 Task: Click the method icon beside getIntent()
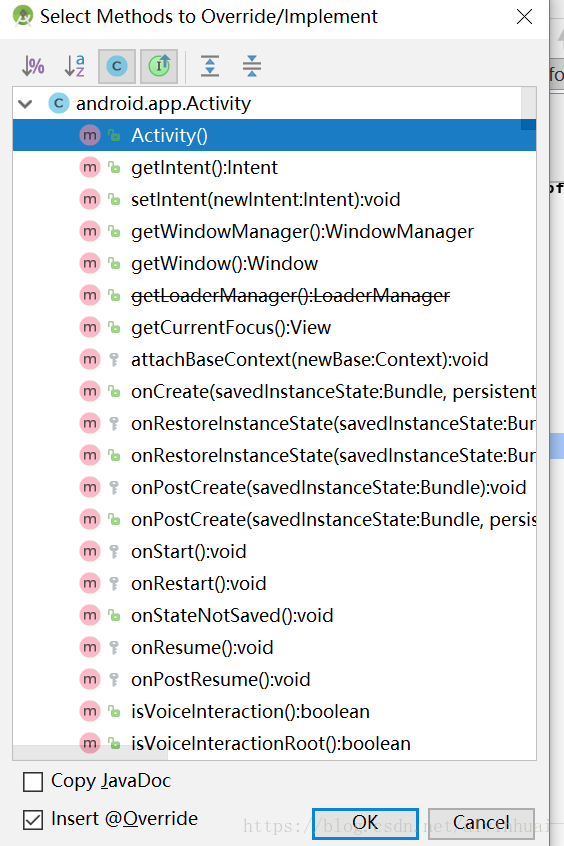pyautogui.click(x=90, y=167)
